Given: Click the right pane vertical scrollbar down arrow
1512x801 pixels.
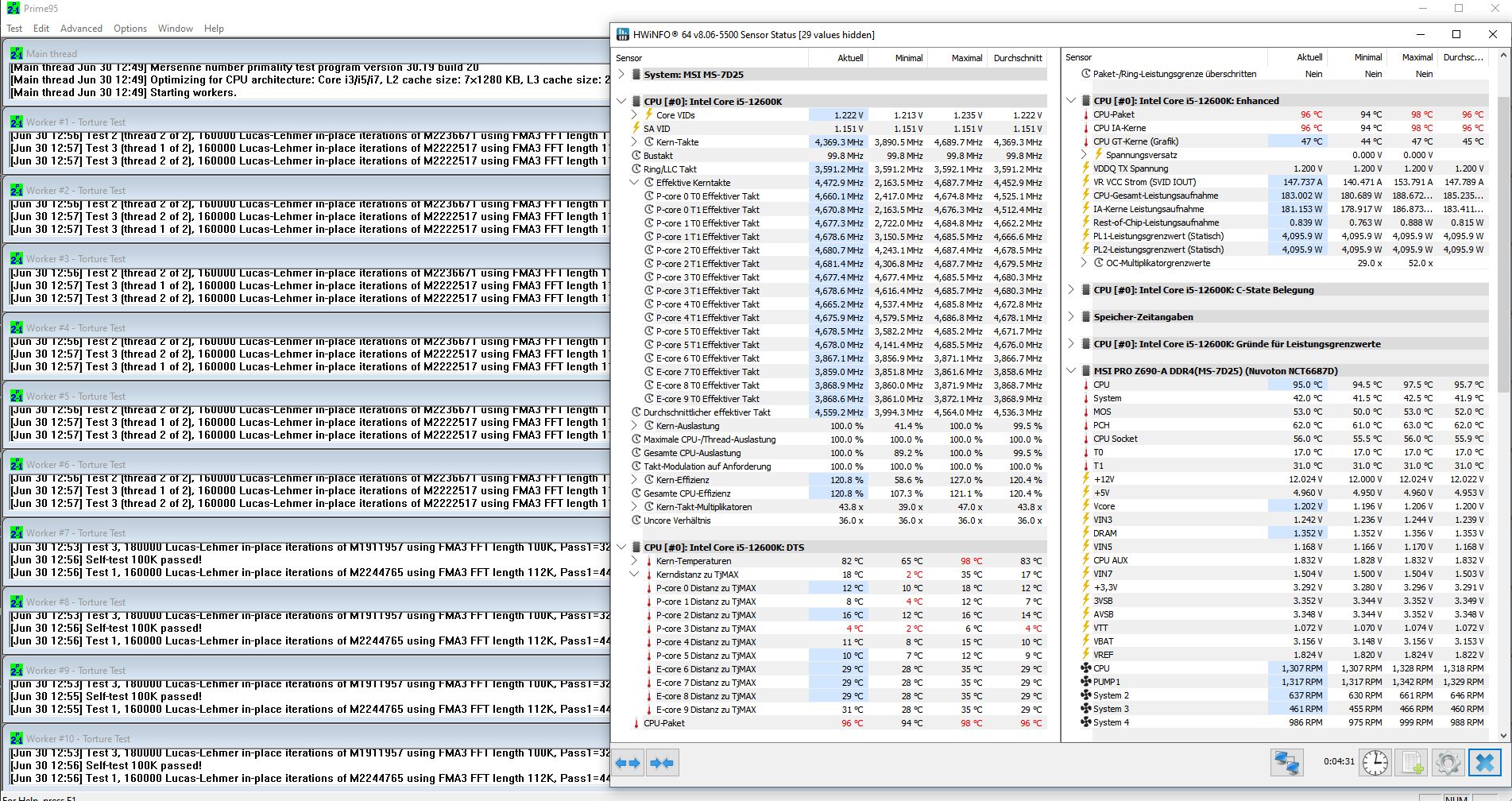Looking at the screenshot, I should [1503, 736].
